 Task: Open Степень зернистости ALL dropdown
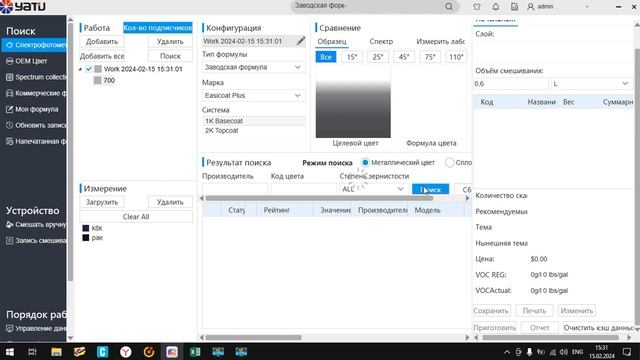point(373,189)
